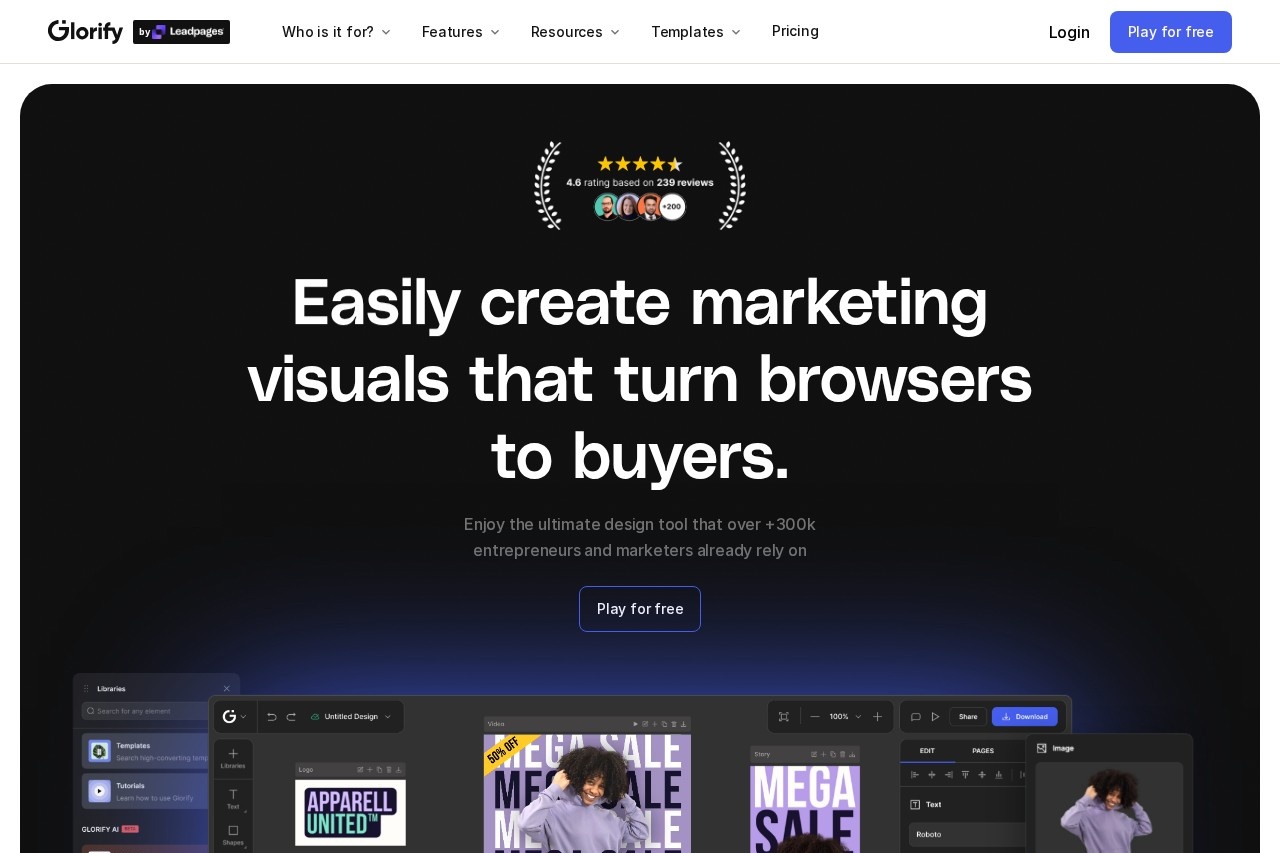
Task: Select the Text tool in the editor sidebar
Action: point(233,797)
